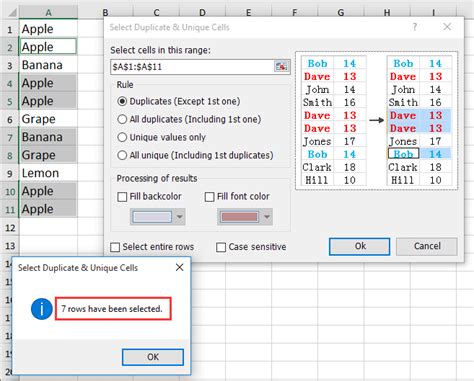Image resolution: width=474 pixels, height=381 pixels.
Task: Click the select-all corner of the spreadsheet
Action: 12,12
